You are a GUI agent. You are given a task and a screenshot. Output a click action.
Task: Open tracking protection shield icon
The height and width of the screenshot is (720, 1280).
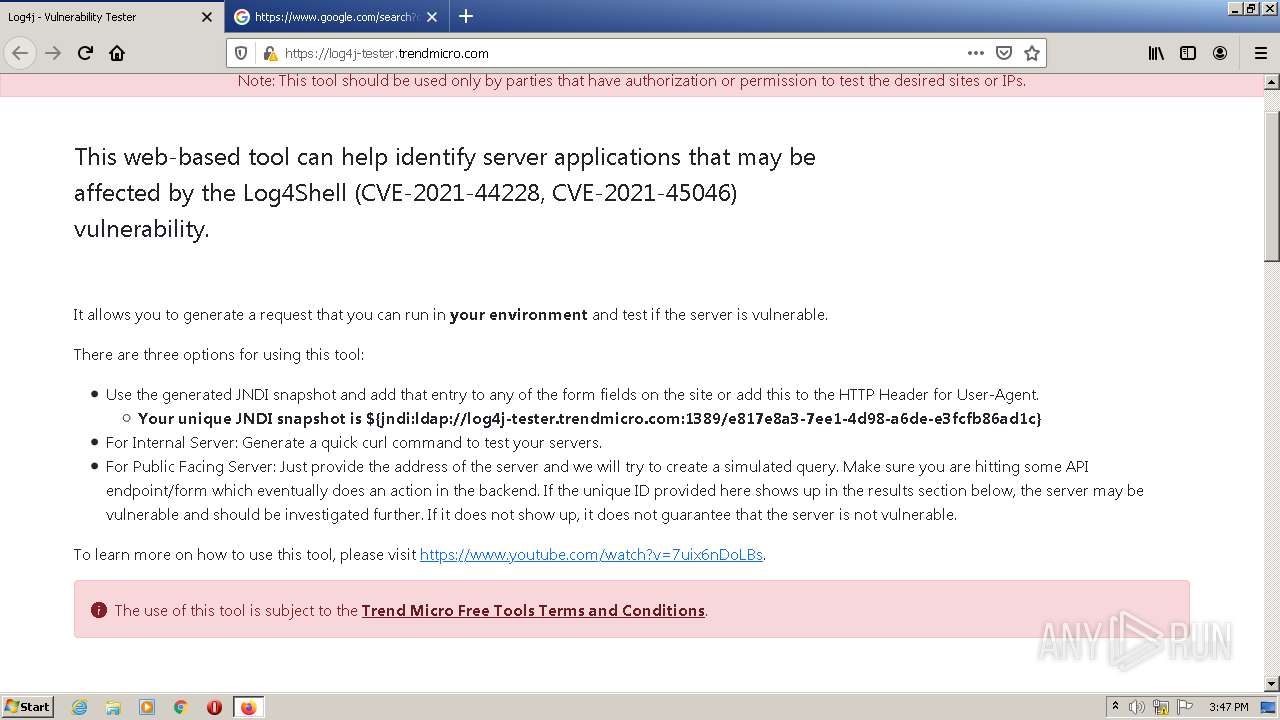coord(240,53)
